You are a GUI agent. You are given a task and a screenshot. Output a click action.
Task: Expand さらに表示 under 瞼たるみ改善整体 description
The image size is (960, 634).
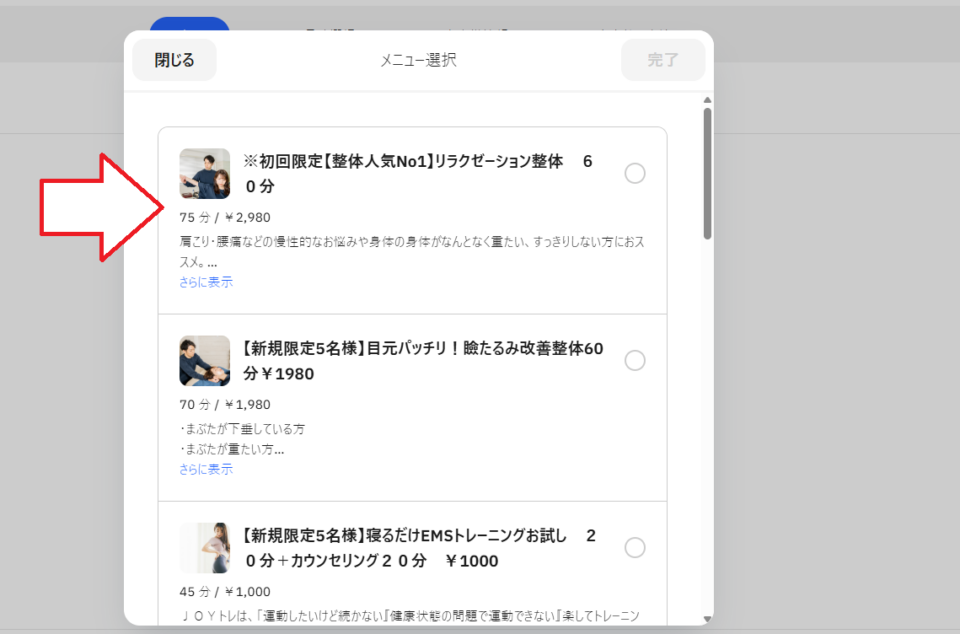(x=206, y=469)
